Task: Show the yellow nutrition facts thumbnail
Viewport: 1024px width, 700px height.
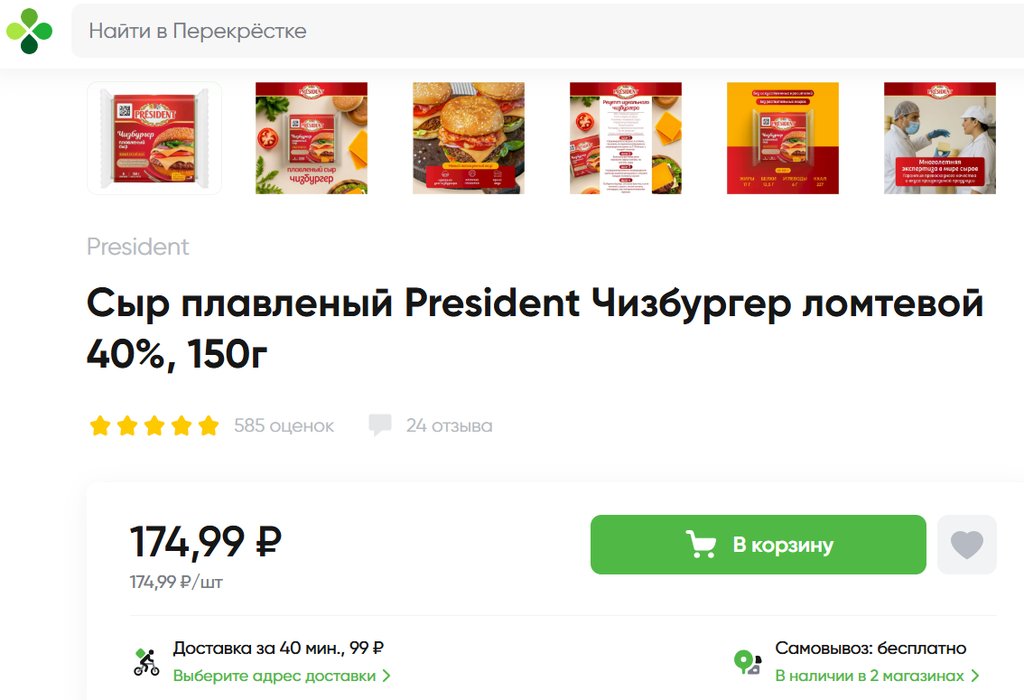Action: (783, 138)
